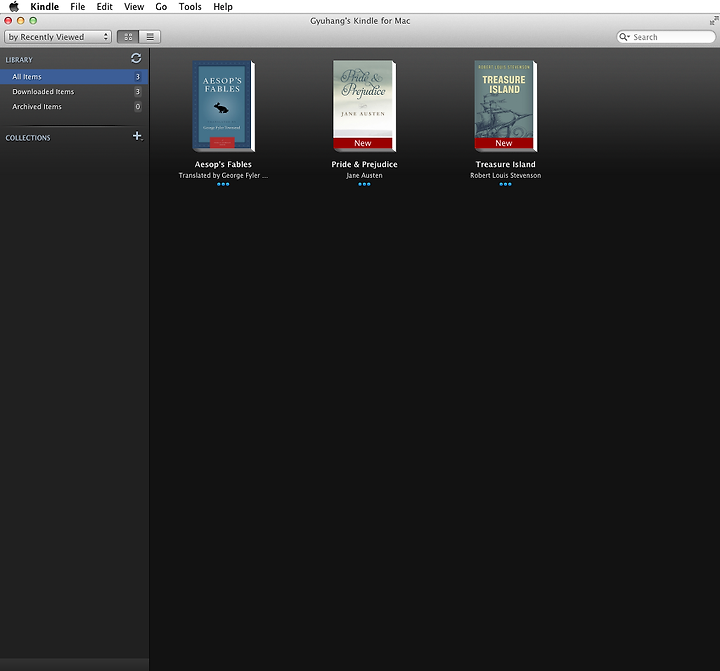Screen dimensions: 720x671
Task: Click the Pride & Prejudice title text
Action: [364, 164]
